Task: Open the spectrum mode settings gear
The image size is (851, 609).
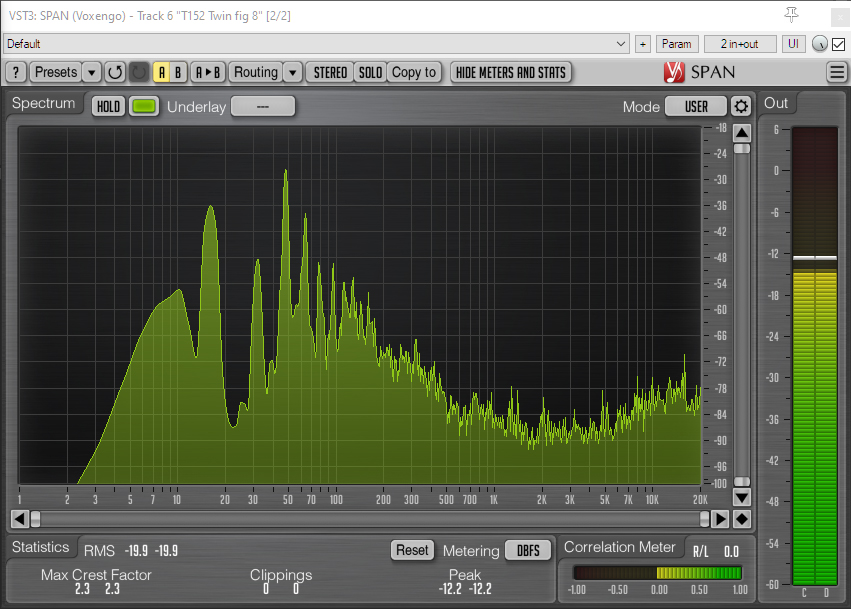Action: [740, 107]
